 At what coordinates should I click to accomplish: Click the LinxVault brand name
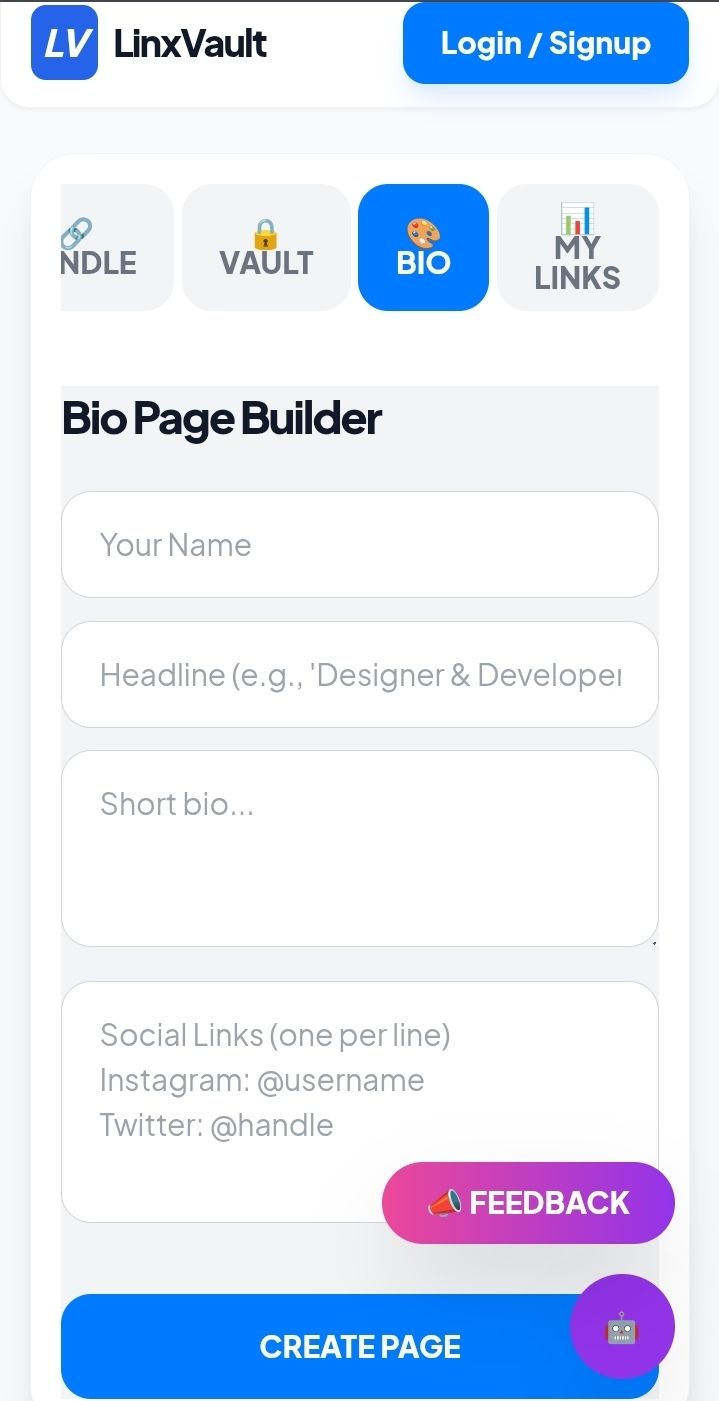190,43
